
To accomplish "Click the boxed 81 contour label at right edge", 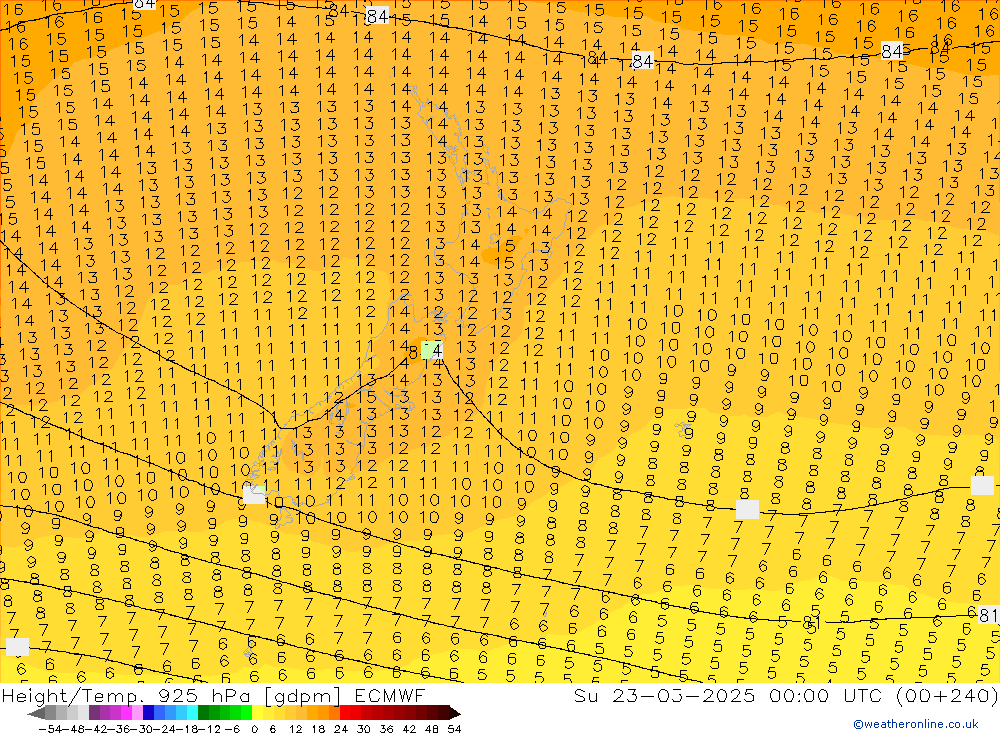I will (x=988, y=615).
